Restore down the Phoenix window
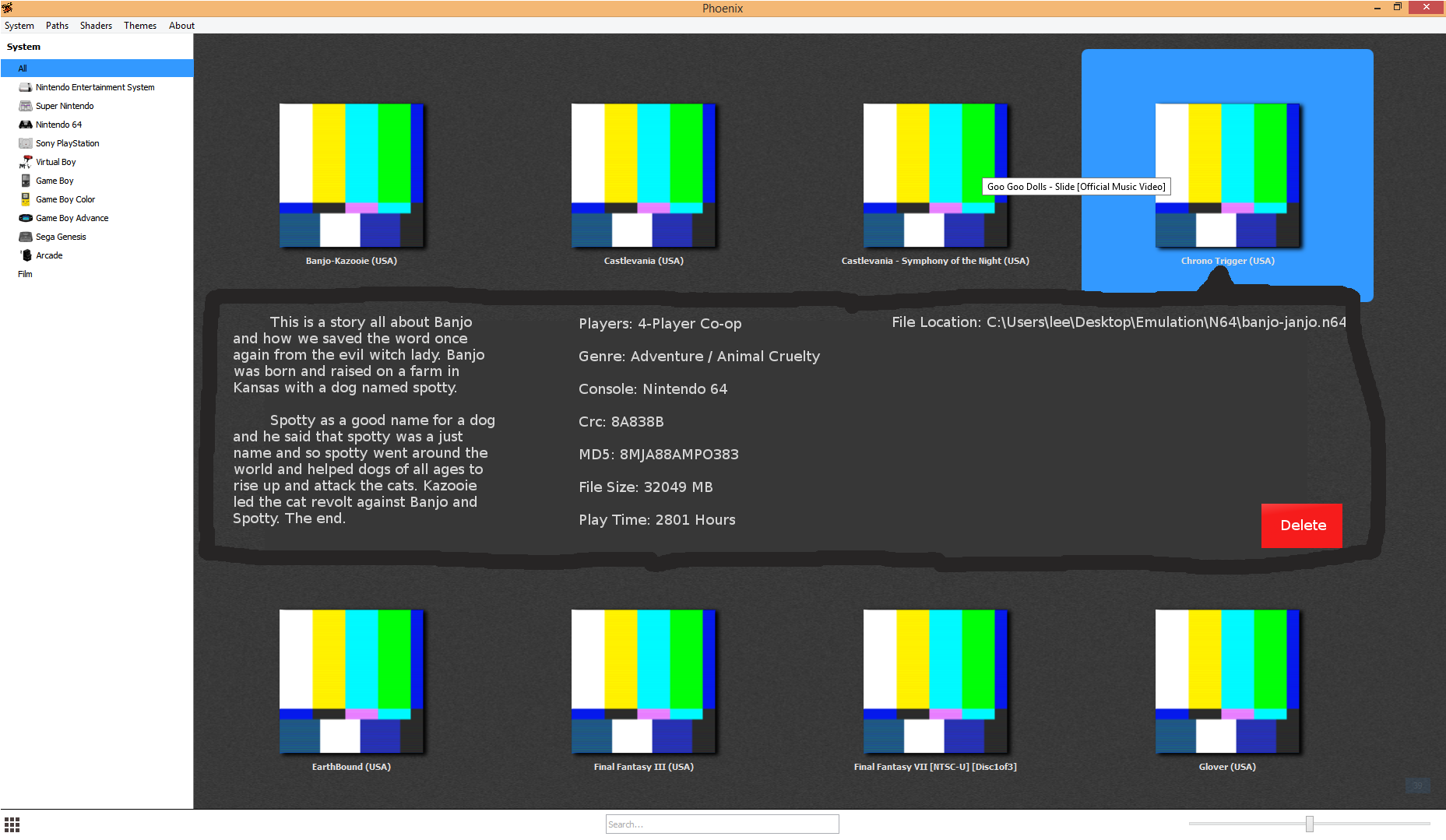Screen dimensions: 1446x840 point(1398,8)
